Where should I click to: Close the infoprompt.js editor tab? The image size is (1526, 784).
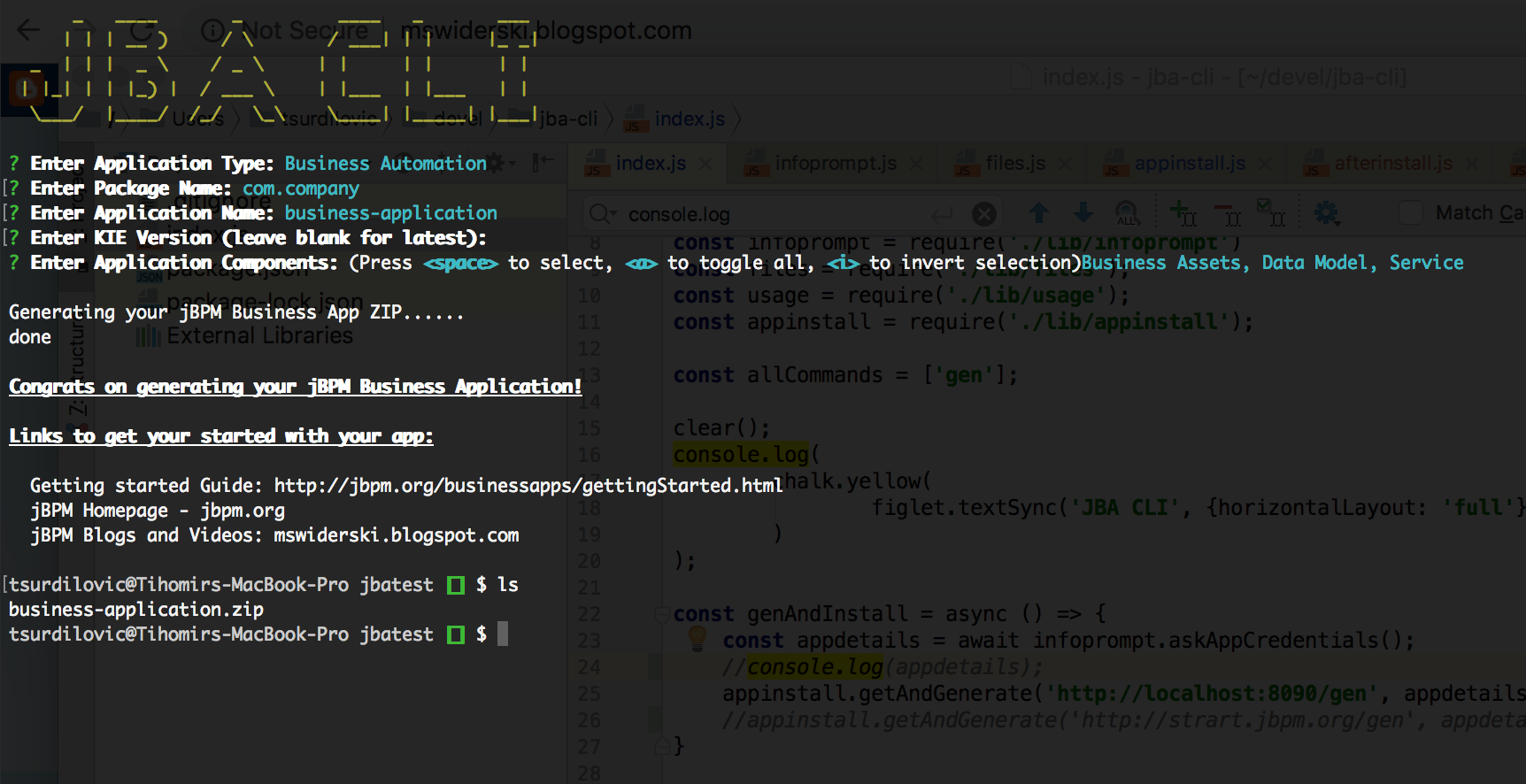tap(916, 164)
